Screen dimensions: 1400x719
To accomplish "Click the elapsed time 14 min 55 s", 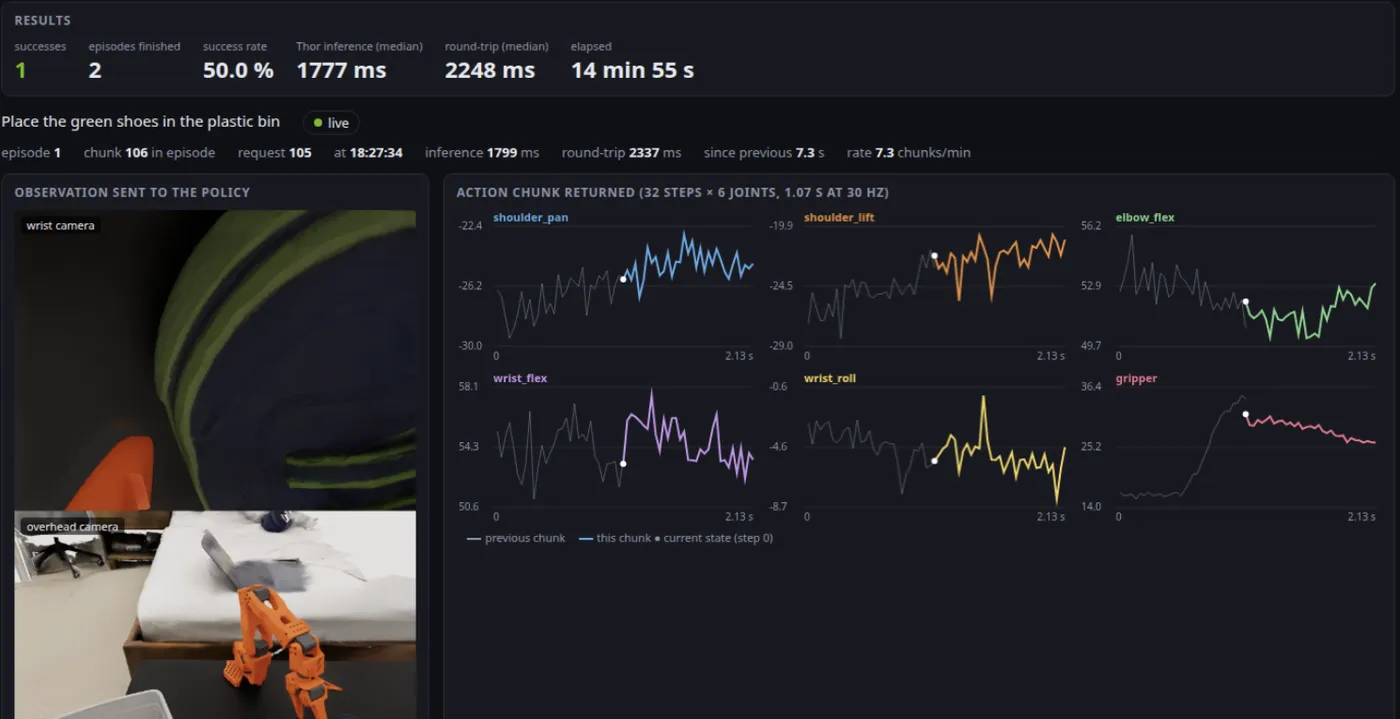I will pos(632,70).
